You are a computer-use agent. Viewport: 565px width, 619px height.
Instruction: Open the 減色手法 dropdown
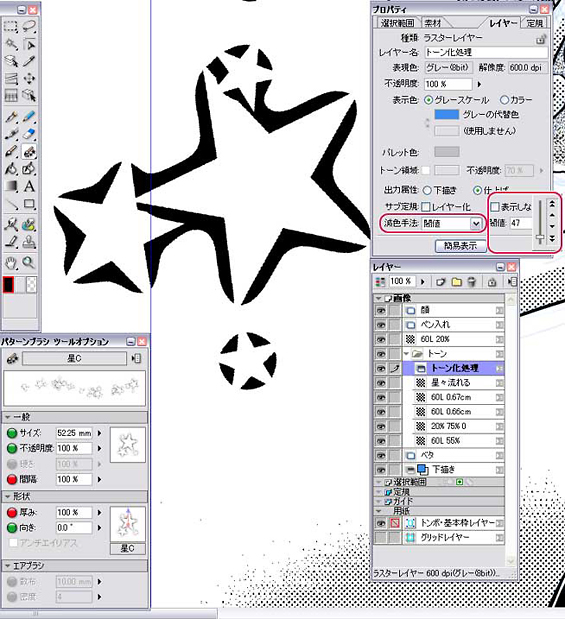point(476,224)
